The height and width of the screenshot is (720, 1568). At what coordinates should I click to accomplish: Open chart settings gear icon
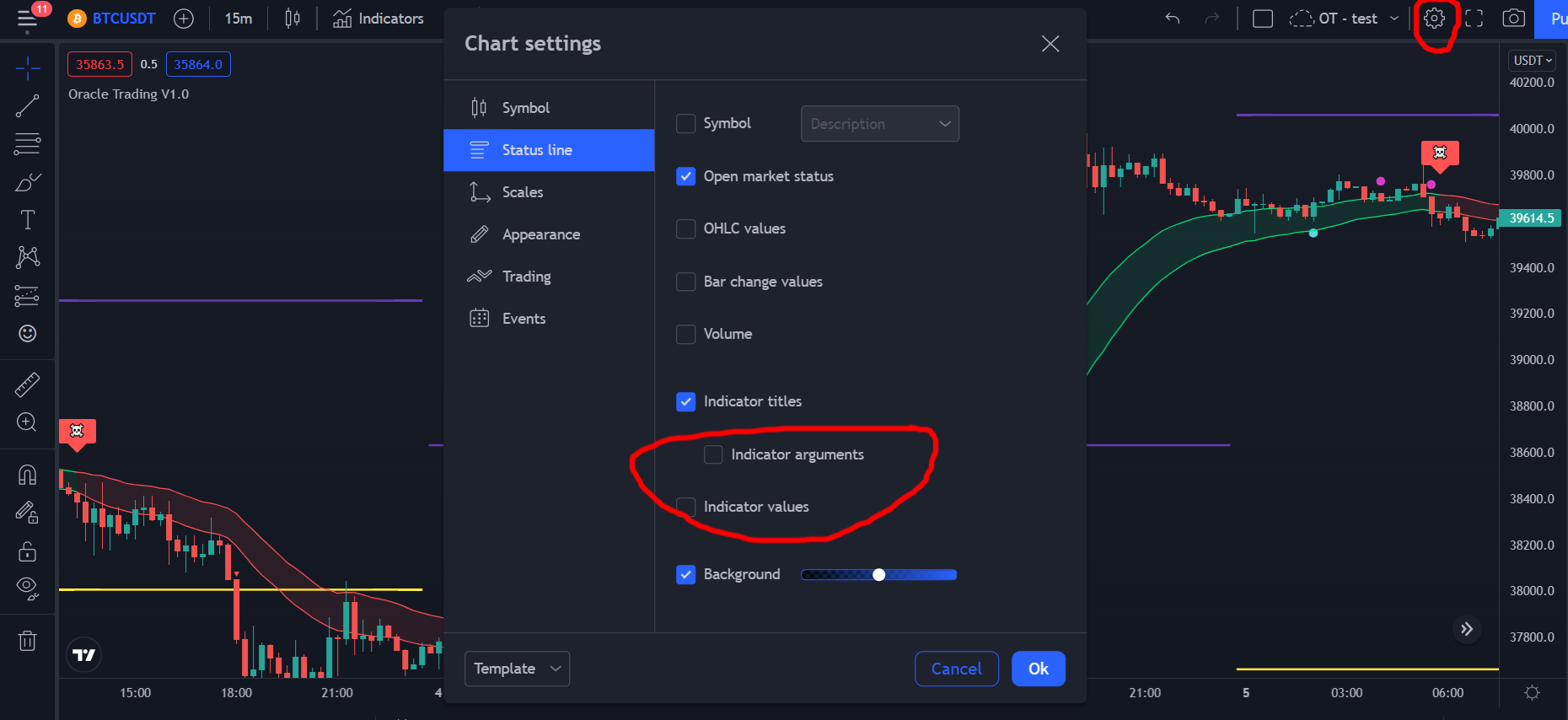1434,19
